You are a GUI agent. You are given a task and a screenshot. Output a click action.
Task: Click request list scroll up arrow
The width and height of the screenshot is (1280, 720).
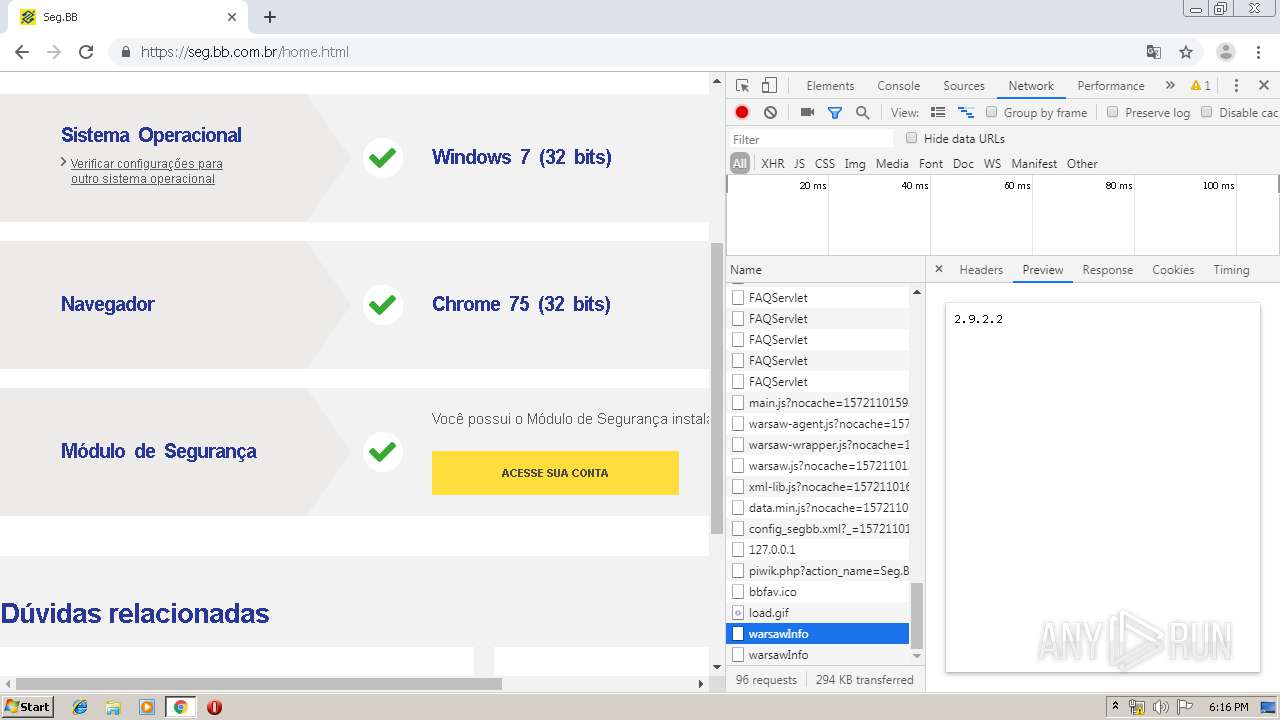[x=917, y=293]
